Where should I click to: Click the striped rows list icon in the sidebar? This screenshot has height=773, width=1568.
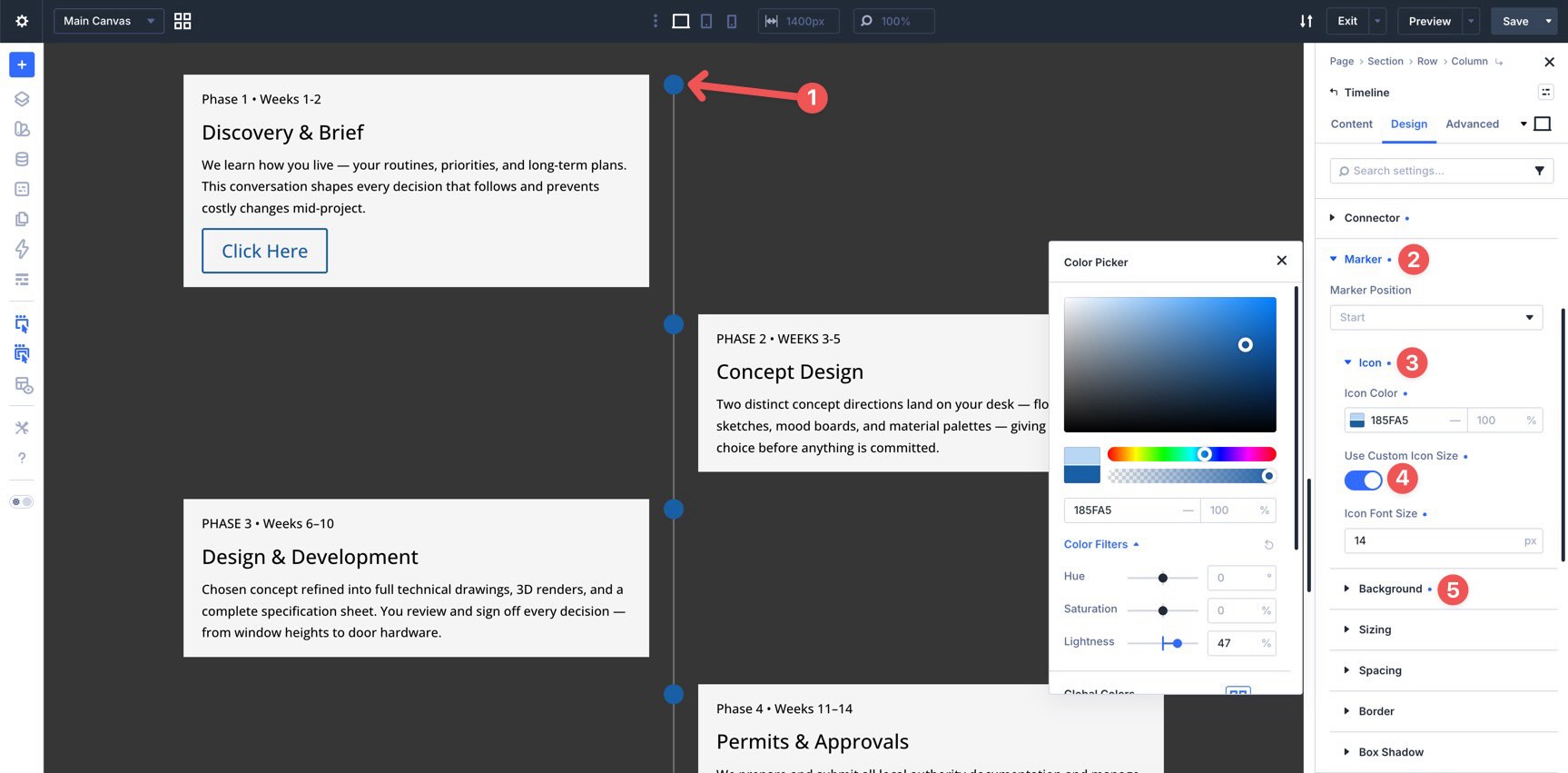point(22,279)
